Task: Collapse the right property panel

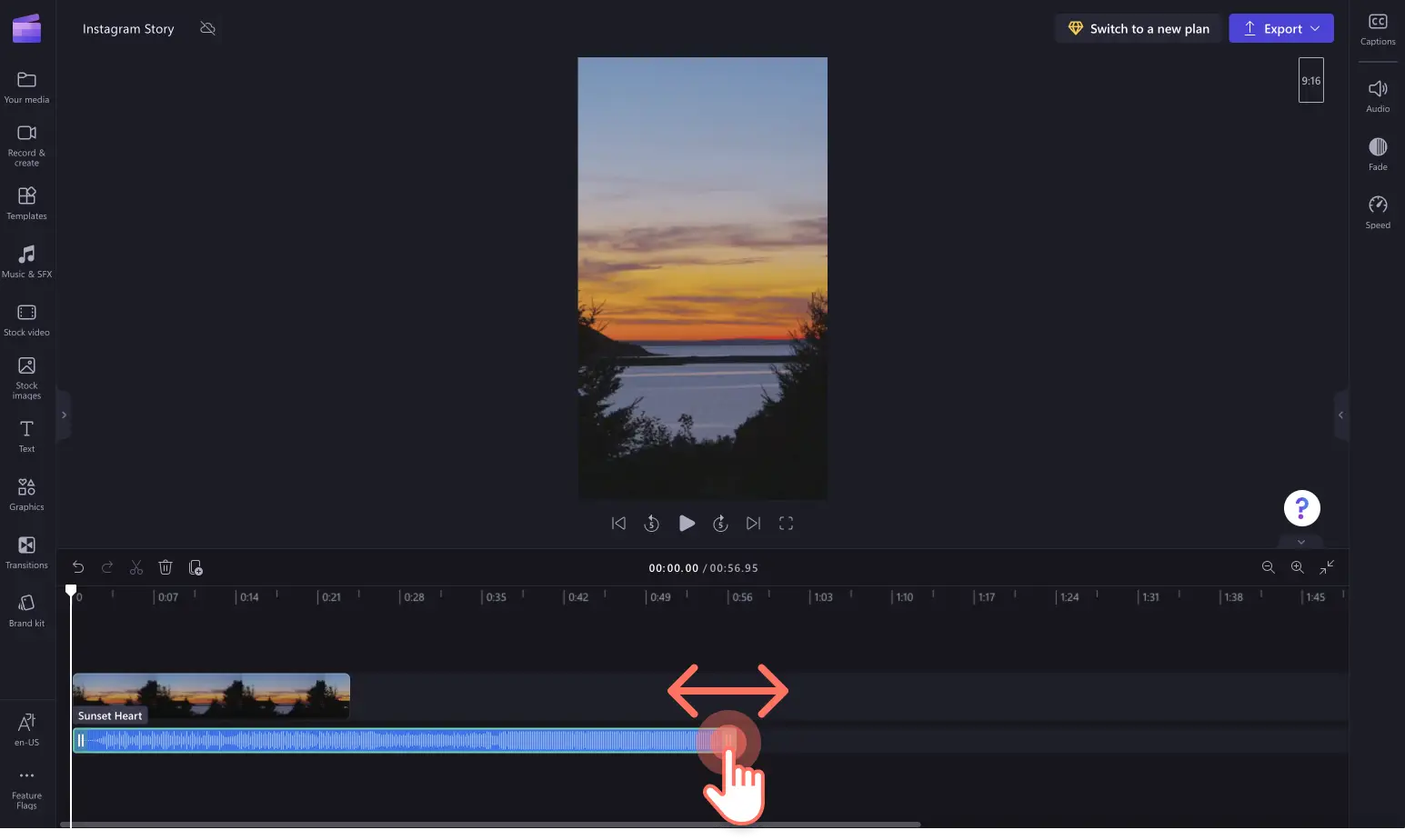Action: pyautogui.click(x=1340, y=415)
